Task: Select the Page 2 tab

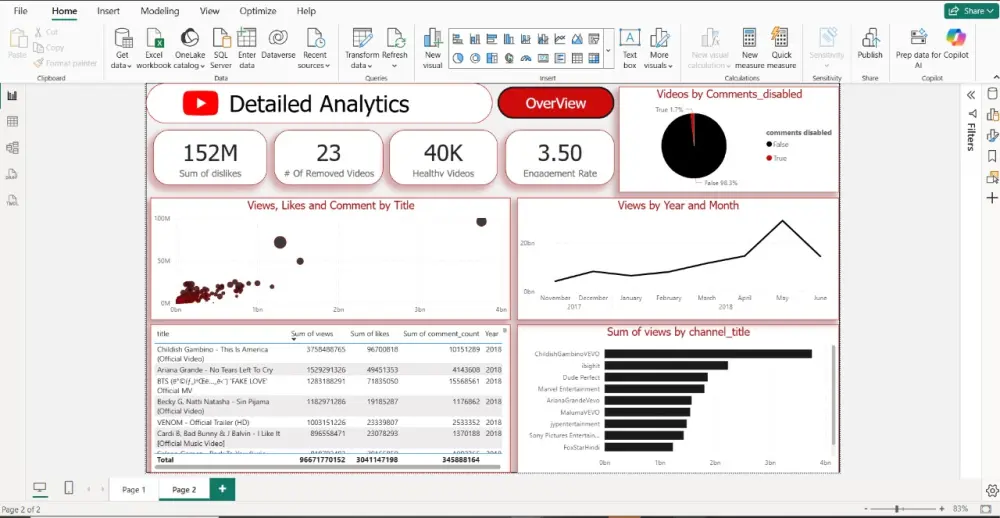Action: (184, 489)
